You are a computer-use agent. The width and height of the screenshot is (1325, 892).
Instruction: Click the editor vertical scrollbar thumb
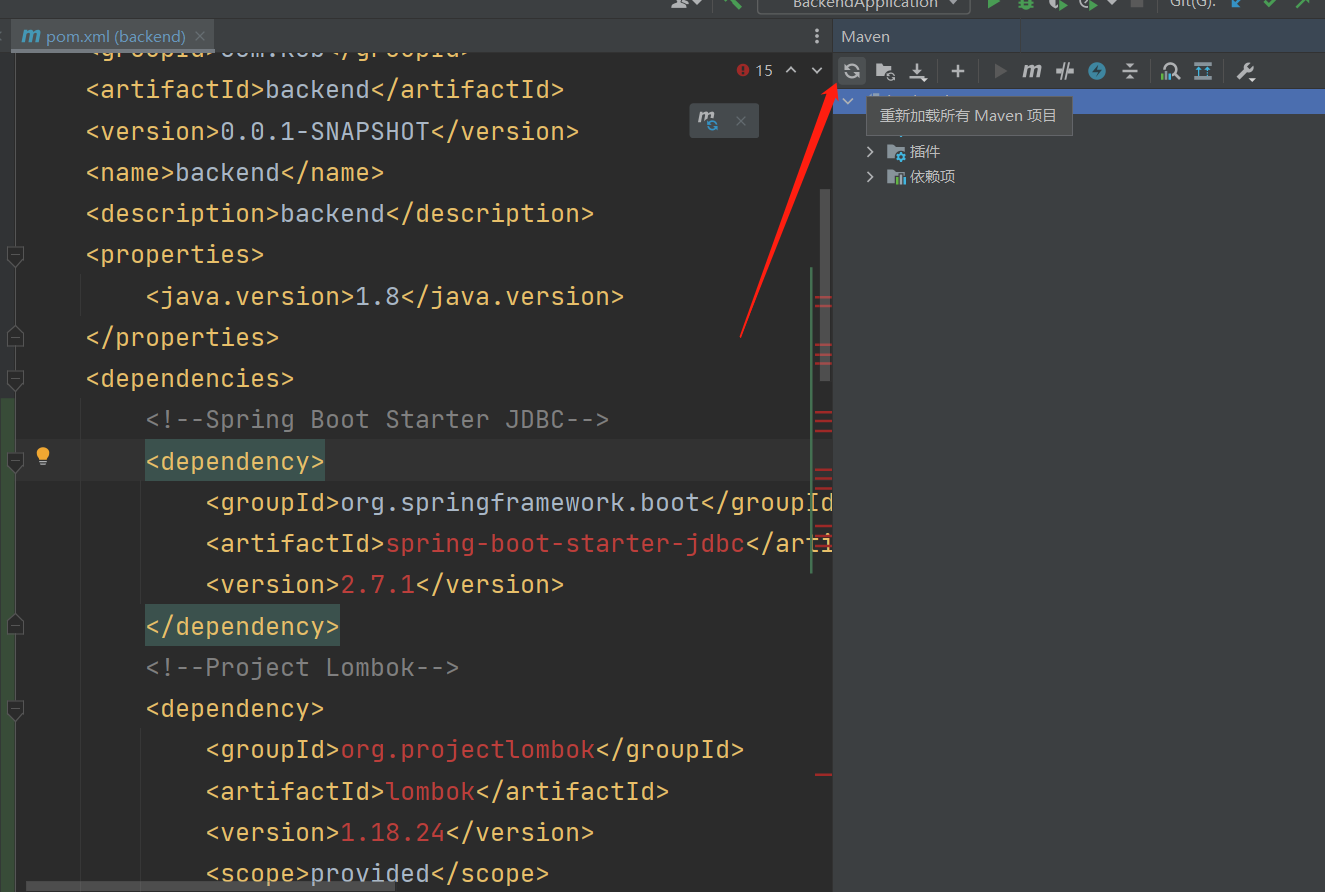[825, 285]
